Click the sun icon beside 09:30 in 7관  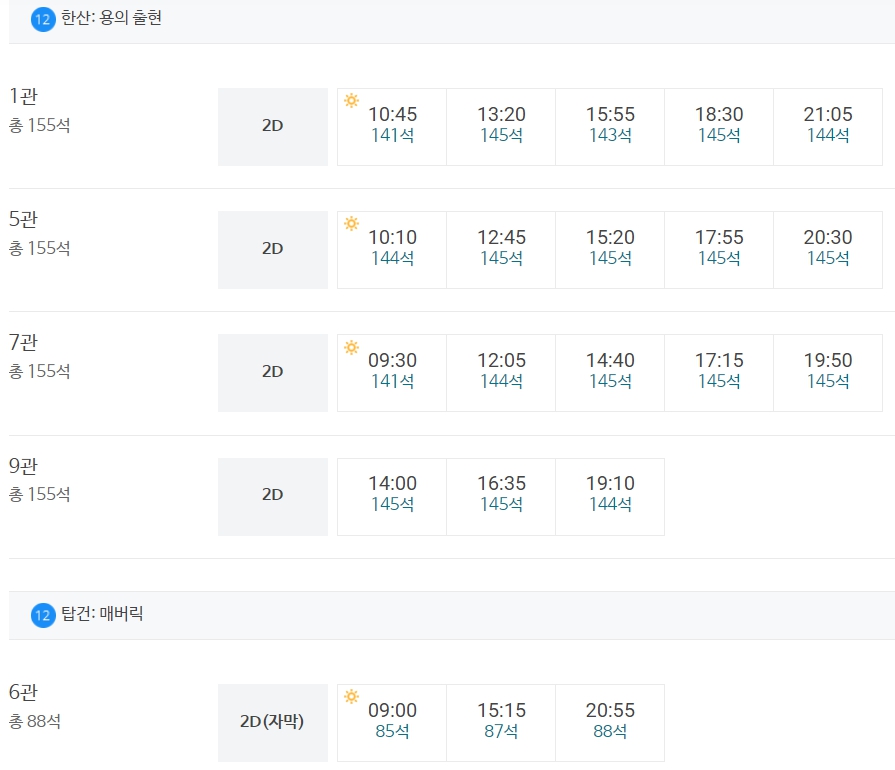pos(351,348)
